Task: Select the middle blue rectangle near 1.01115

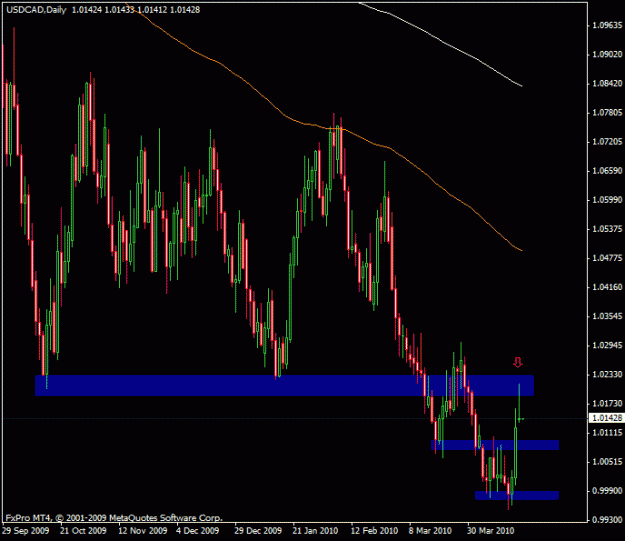Action: (x=495, y=445)
